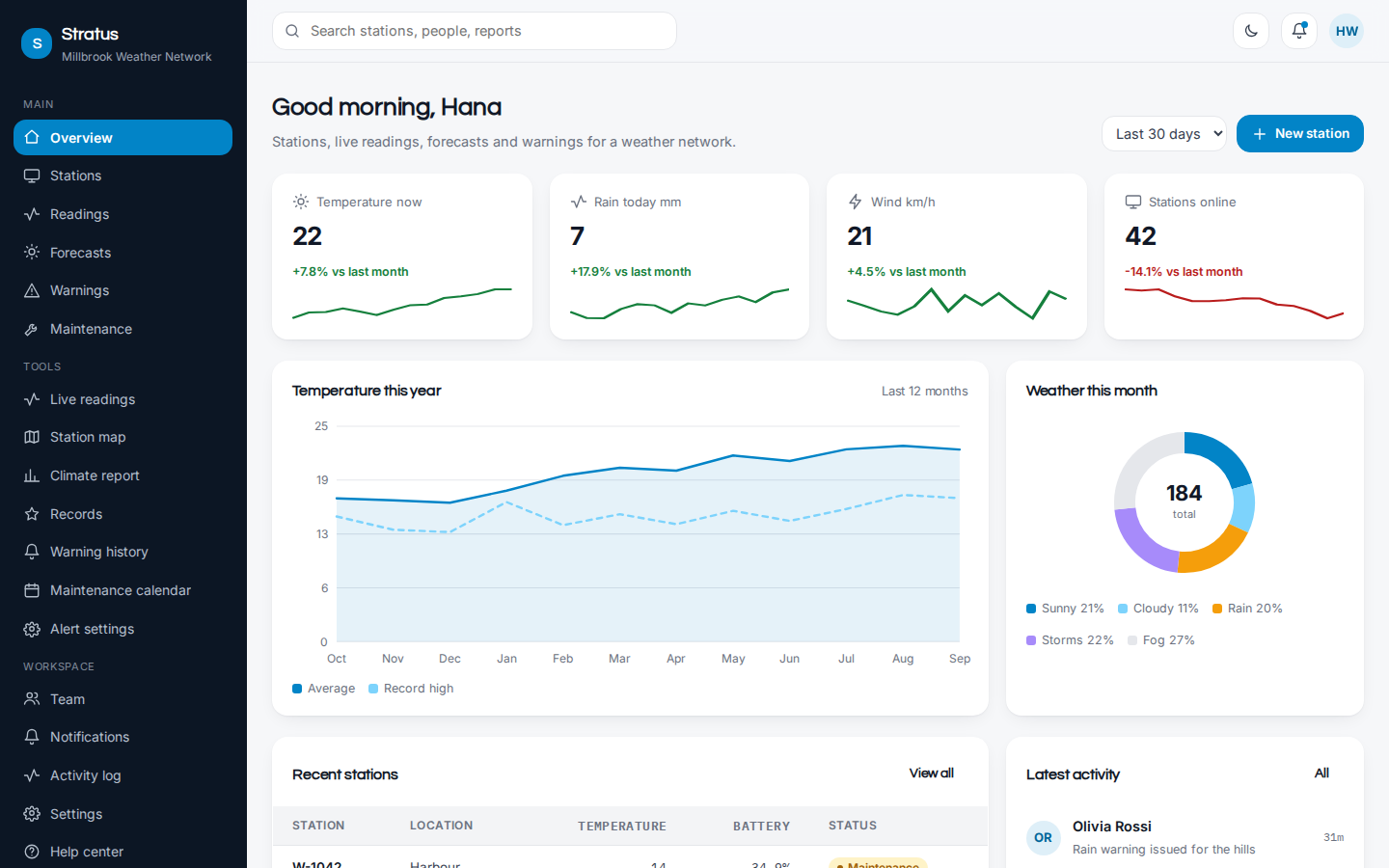Click the Live readings pulse icon
This screenshot has height=868, width=1389.
(x=32, y=399)
